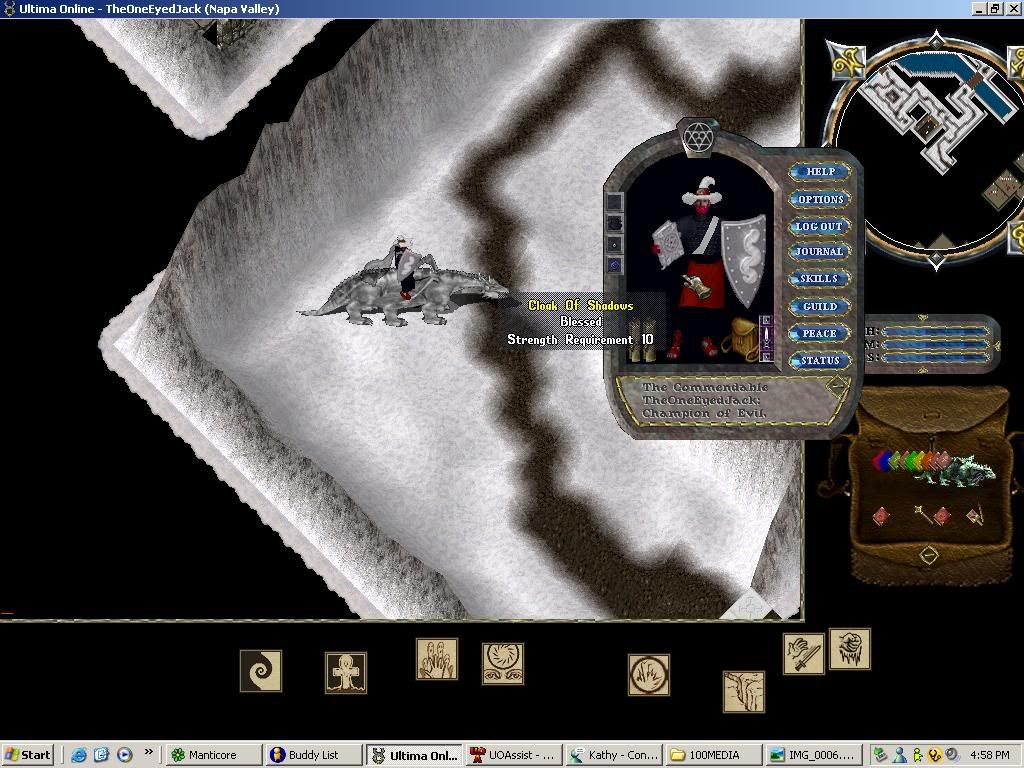The image size is (1024, 768).
Task: Click the hexagram virtue emblem on paperdoll
Action: click(698, 138)
